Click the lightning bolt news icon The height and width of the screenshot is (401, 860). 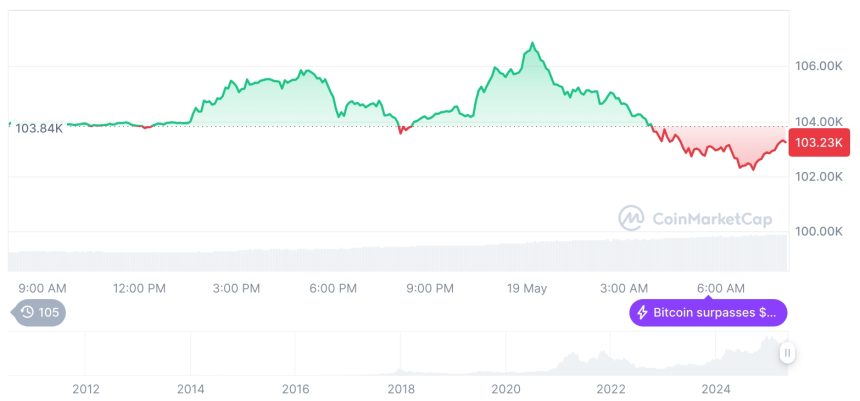click(642, 313)
